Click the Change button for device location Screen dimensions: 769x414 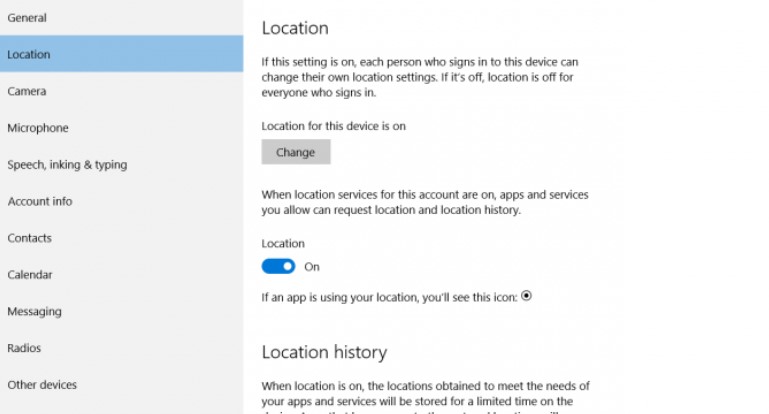296,153
